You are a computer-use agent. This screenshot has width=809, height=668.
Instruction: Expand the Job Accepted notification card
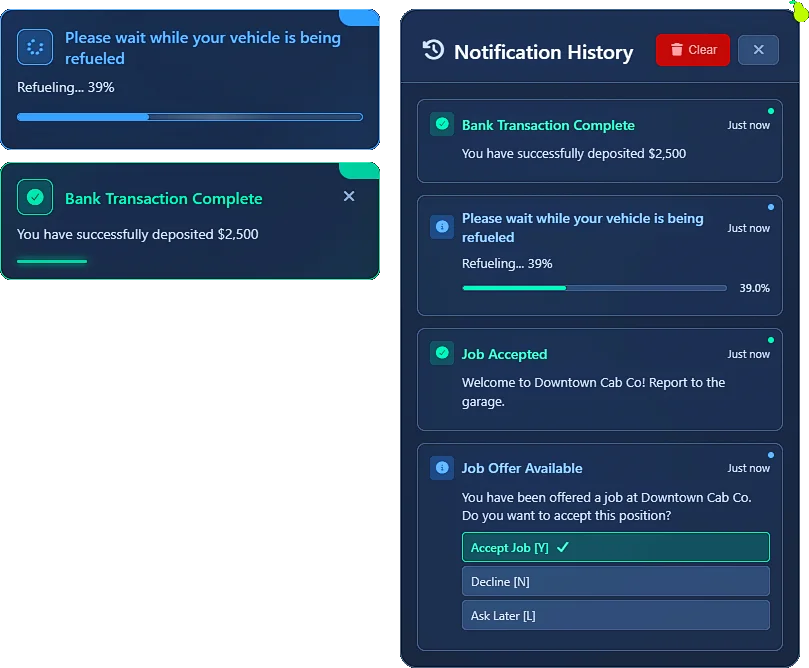tap(600, 380)
